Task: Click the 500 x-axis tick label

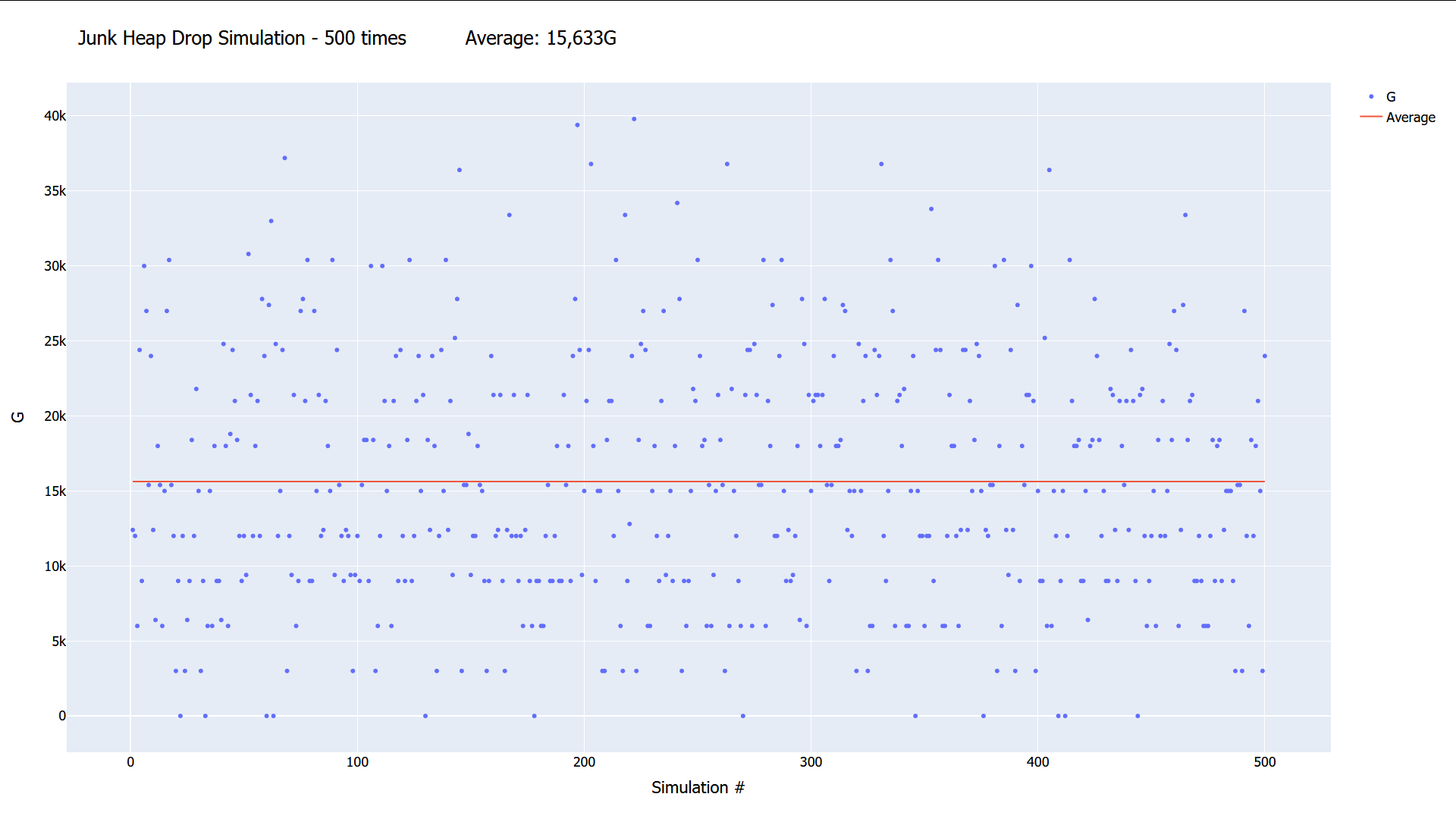Action: pos(1264,762)
